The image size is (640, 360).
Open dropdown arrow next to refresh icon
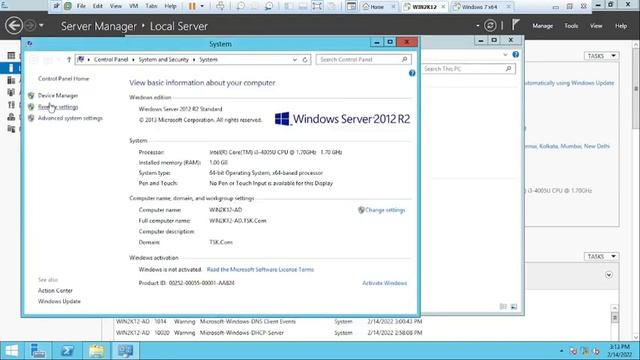click(478, 26)
